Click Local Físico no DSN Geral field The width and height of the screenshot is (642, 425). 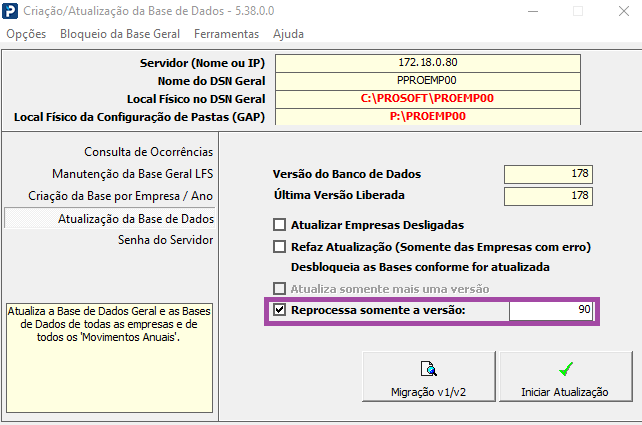tap(428, 99)
